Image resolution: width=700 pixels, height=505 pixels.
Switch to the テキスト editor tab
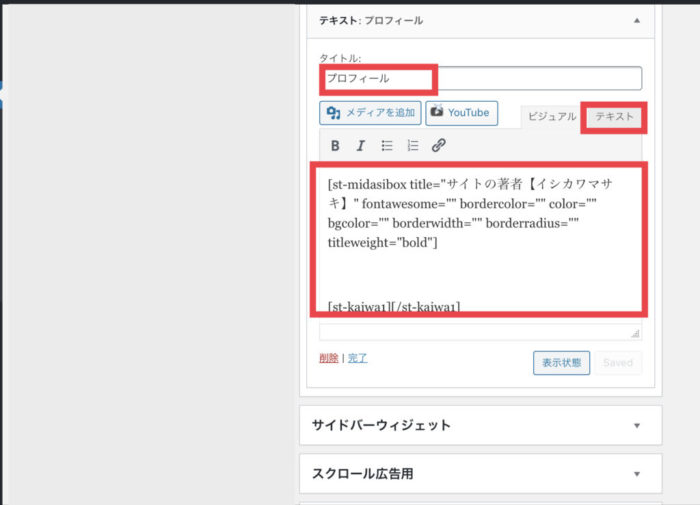(x=614, y=117)
